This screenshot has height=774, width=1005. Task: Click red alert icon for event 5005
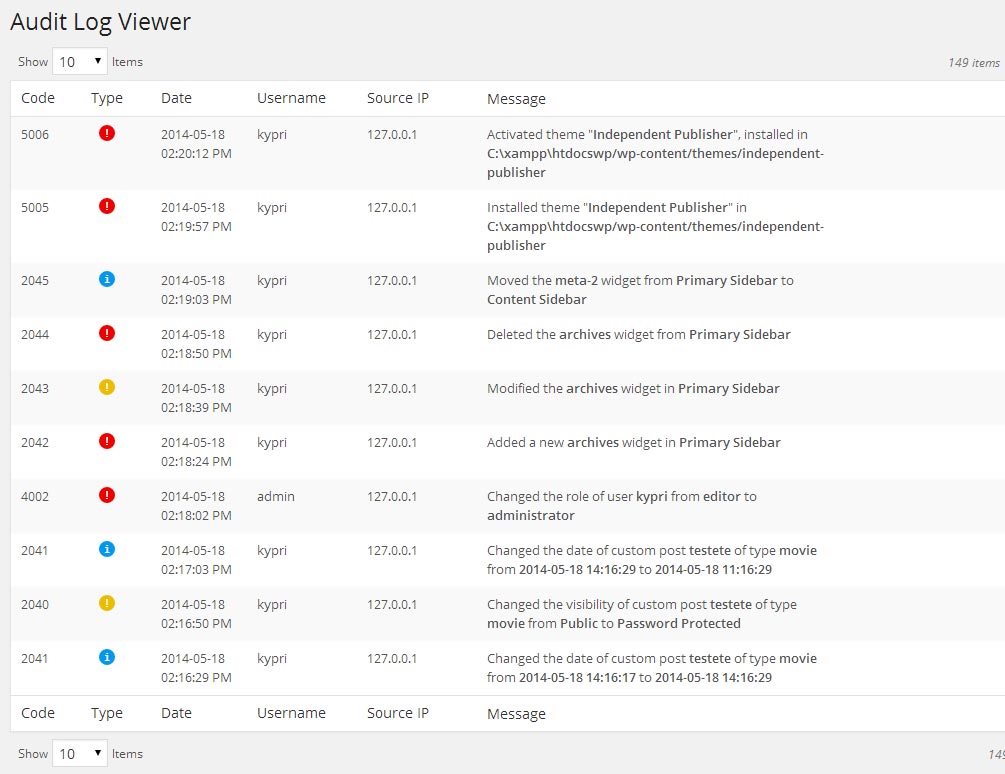pyautogui.click(x=107, y=206)
